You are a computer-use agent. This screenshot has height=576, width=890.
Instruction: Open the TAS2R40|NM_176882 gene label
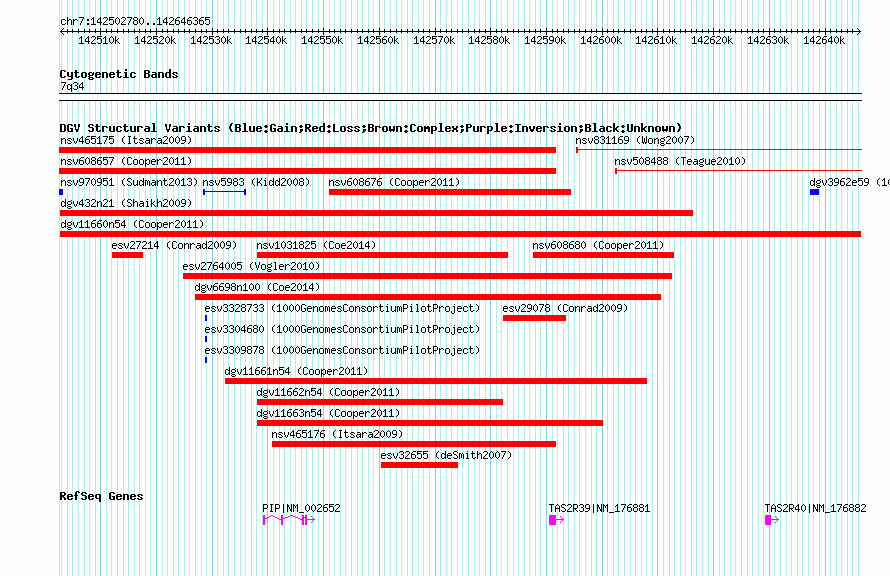[x=816, y=508]
